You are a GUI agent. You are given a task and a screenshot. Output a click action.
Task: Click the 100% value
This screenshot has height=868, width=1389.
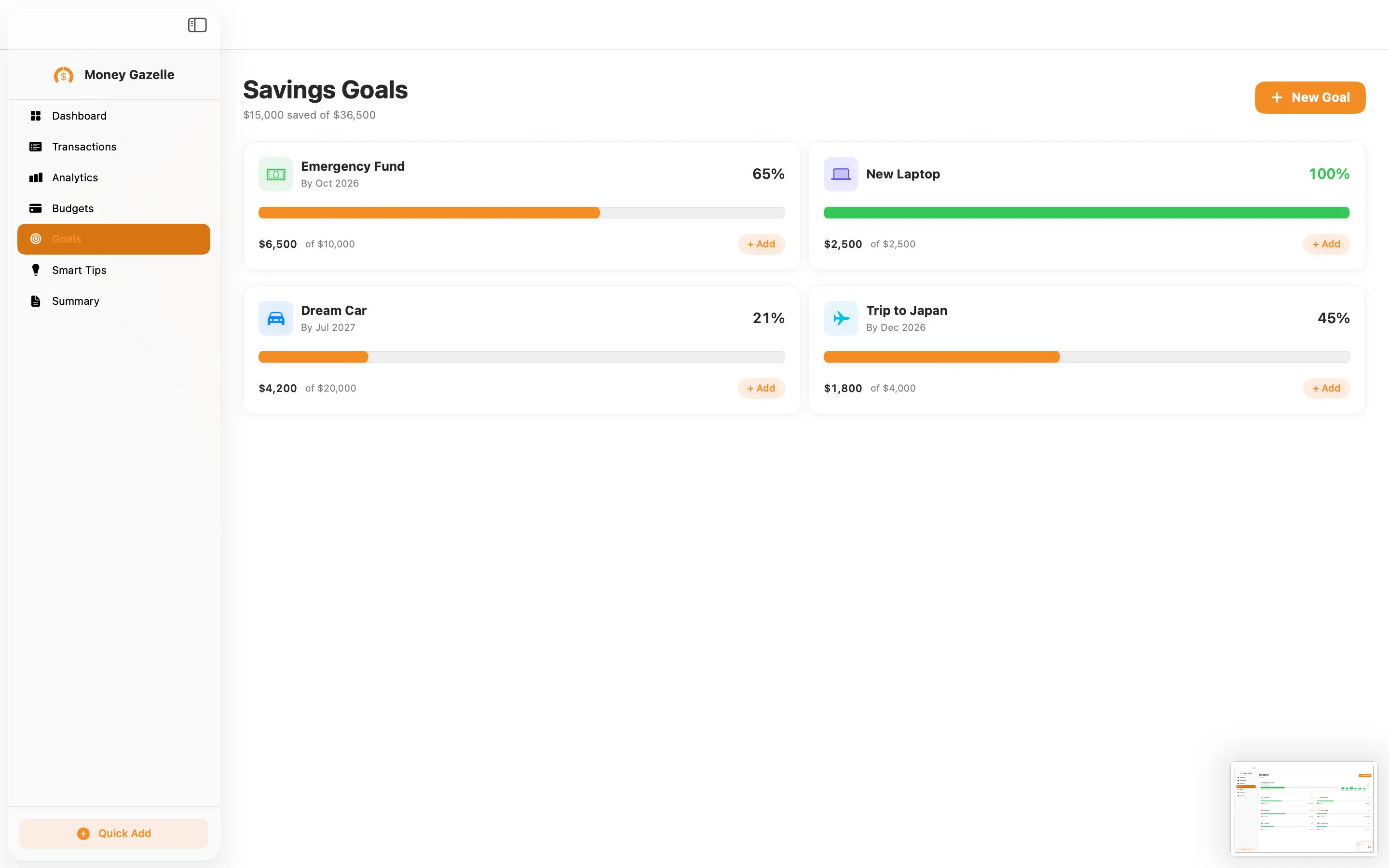1329,174
